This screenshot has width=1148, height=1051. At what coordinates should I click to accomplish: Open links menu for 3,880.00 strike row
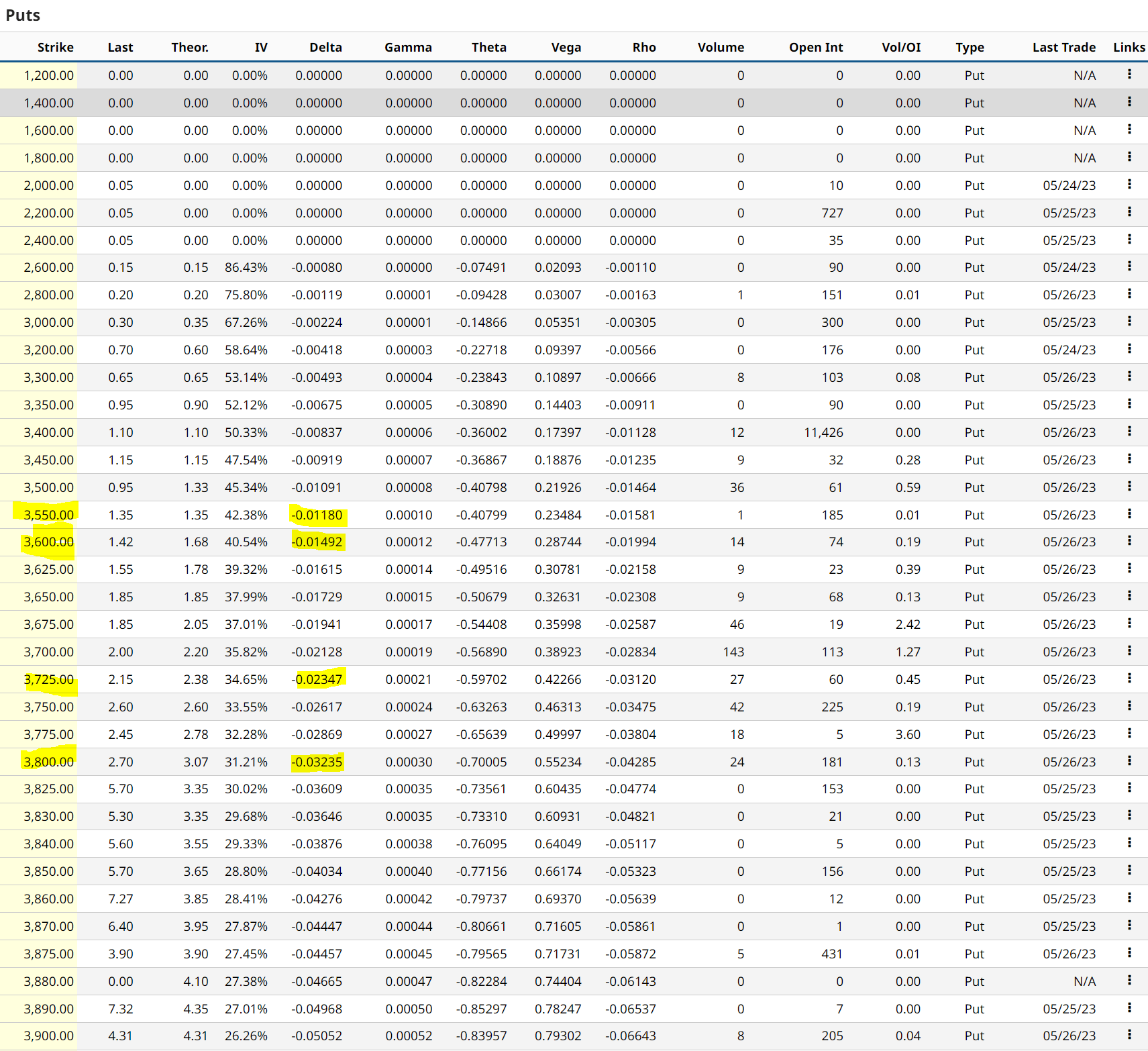tap(1129, 981)
